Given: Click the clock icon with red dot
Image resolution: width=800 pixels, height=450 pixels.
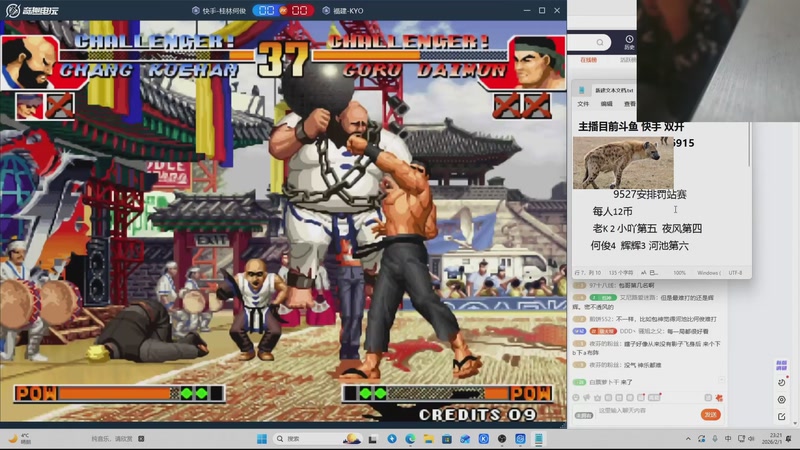Looking at the screenshot, I should click(x=782, y=382).
